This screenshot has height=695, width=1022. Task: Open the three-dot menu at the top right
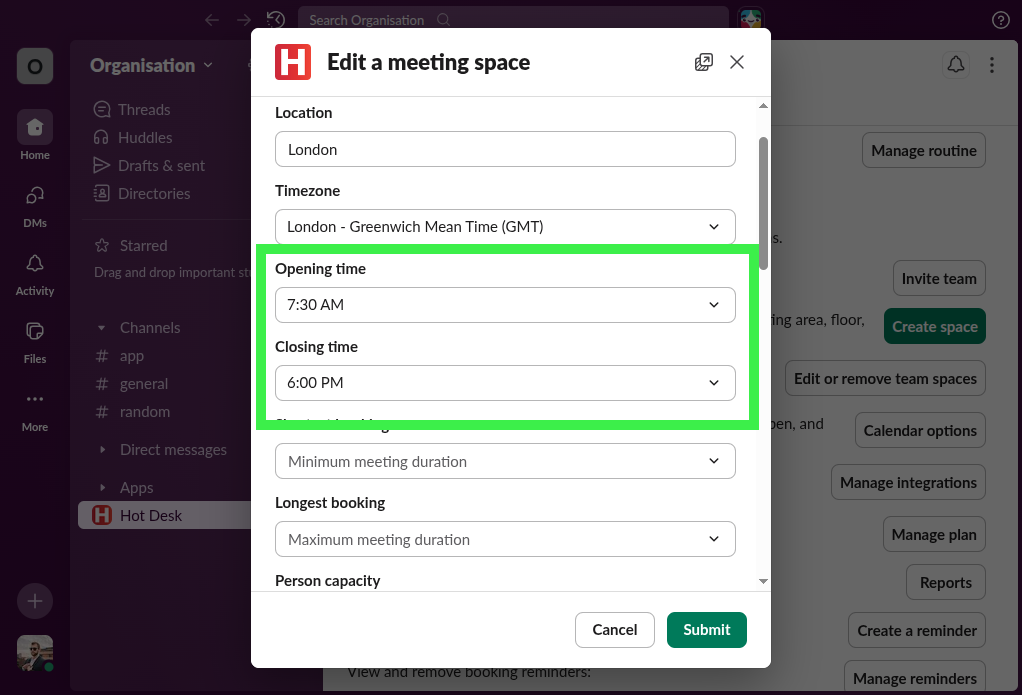pyautogui.click(x=991, y=64)
